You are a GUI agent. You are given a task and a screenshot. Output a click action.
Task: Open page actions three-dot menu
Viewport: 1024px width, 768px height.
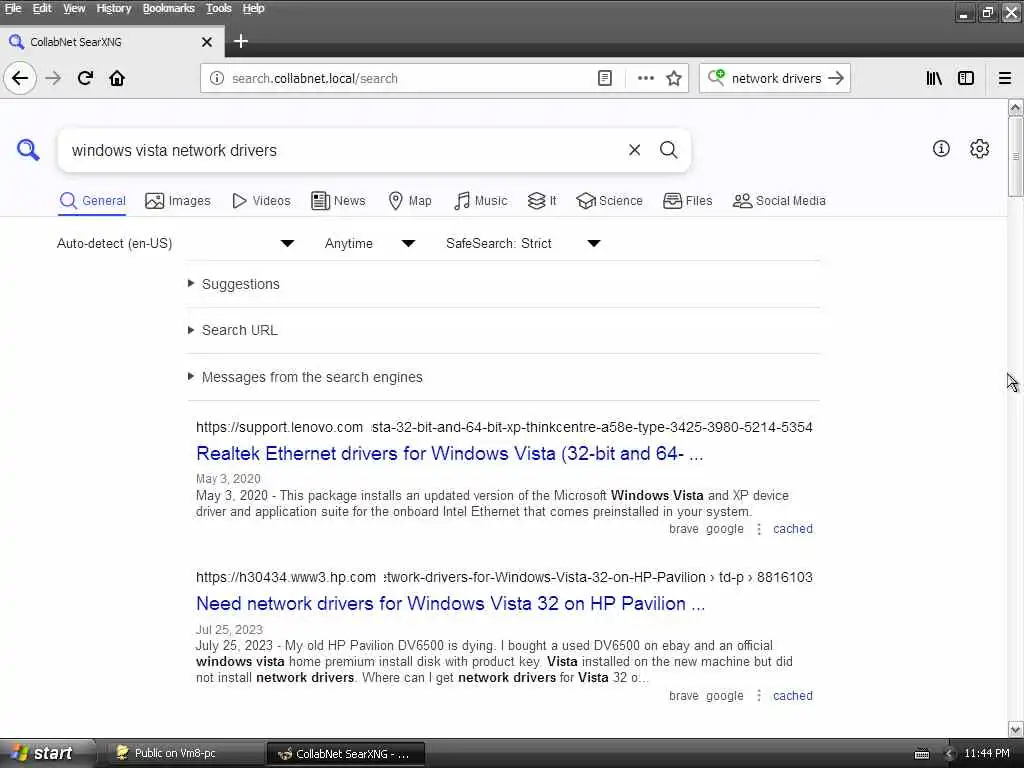pyautogui.click(x=646, y=78)
